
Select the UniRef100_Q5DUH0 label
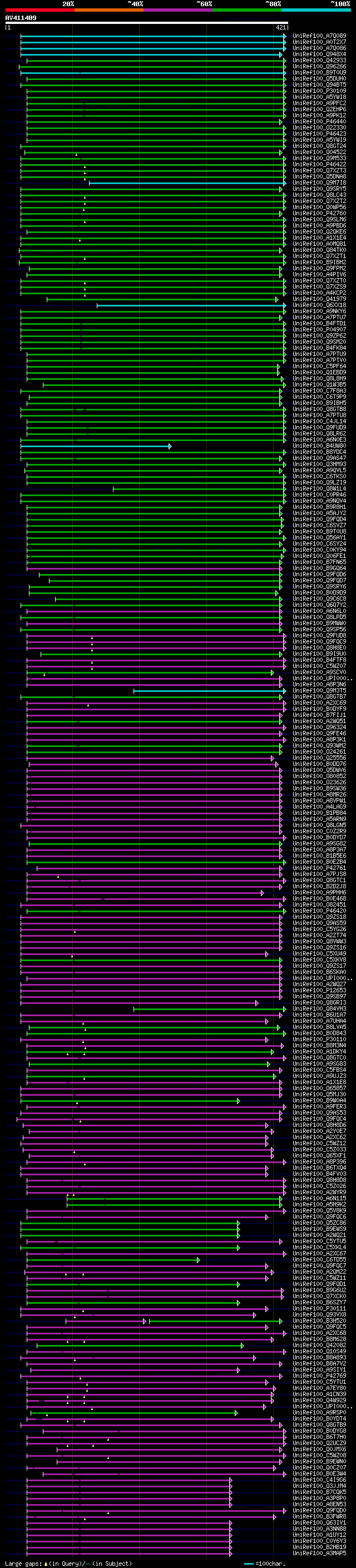click(319, 78)
